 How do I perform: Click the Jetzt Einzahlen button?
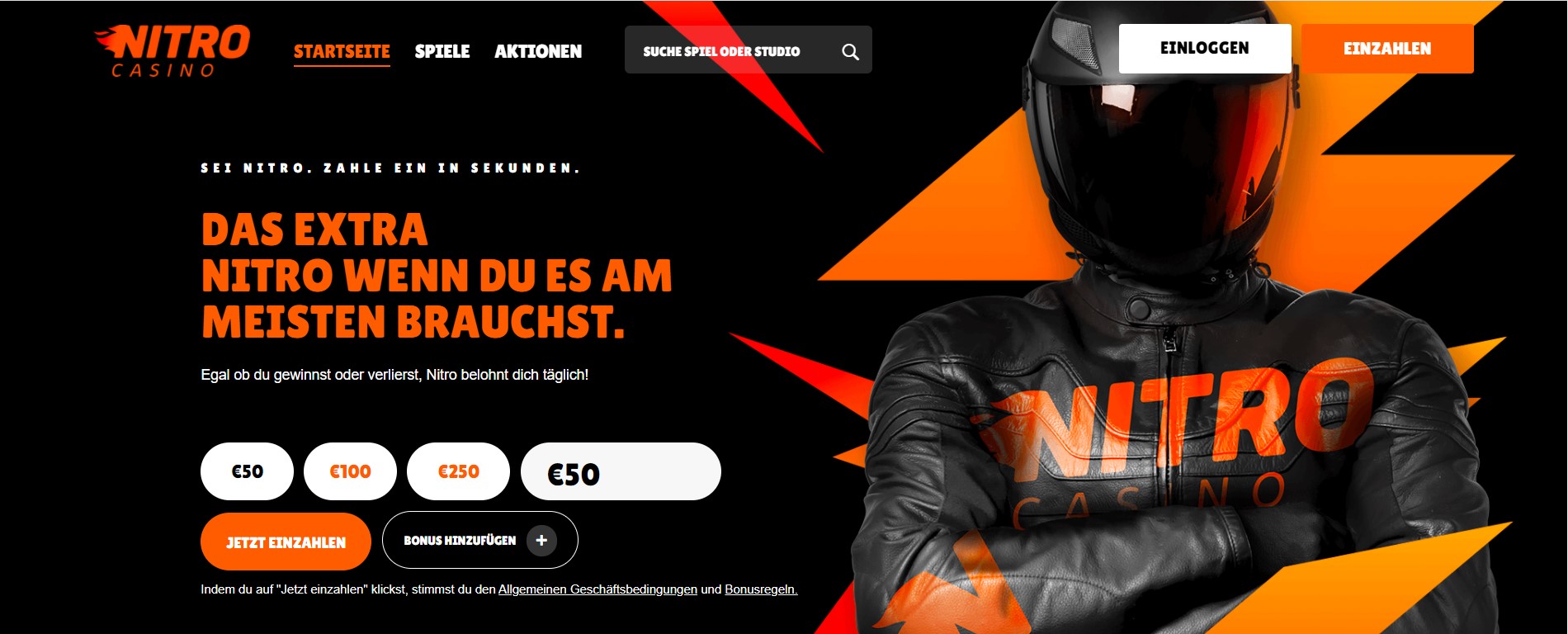click(286, 542)
